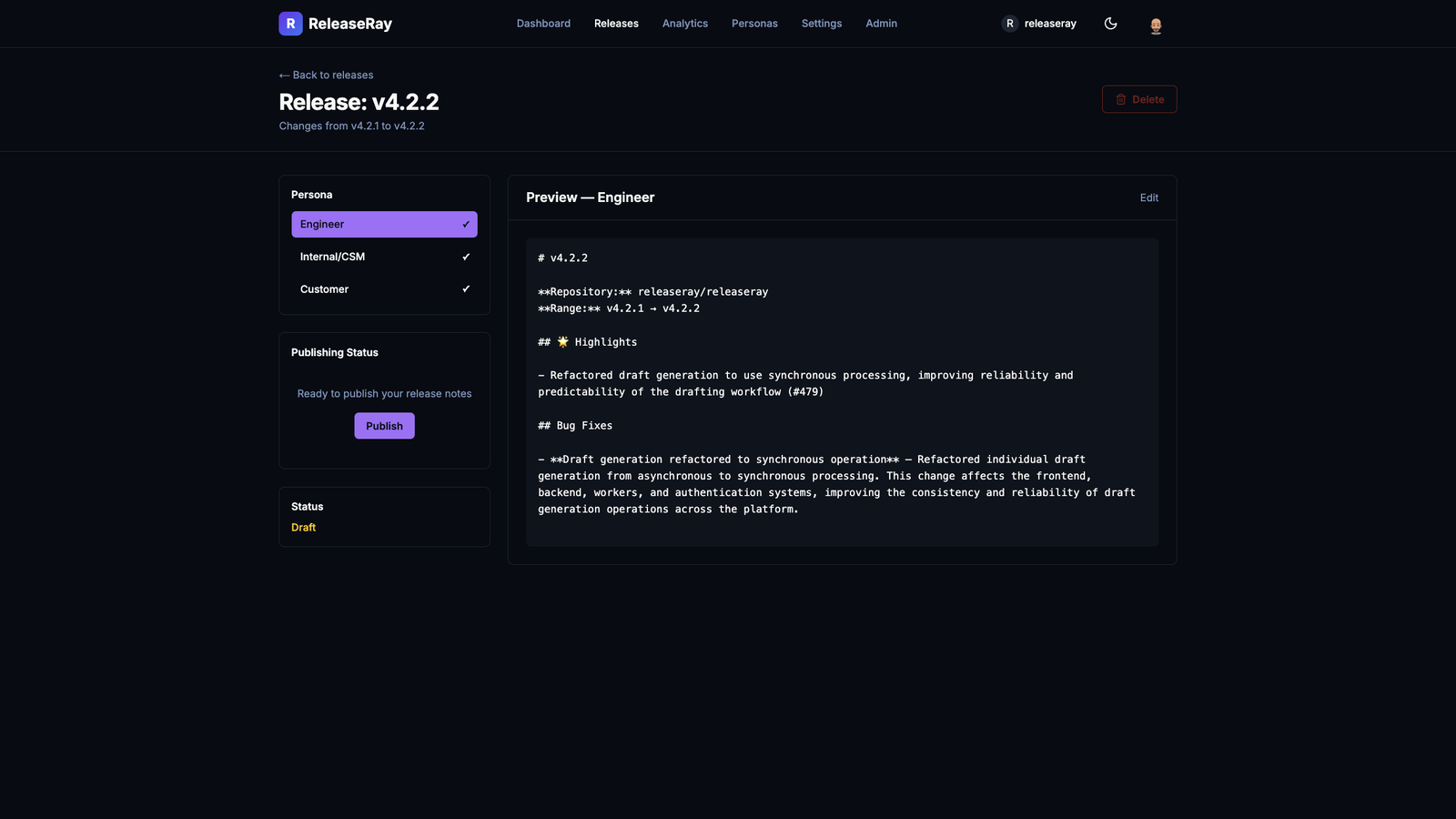Open the Admin section
The height and width of the screenshot is (819, 1456).
coord(880,23)
